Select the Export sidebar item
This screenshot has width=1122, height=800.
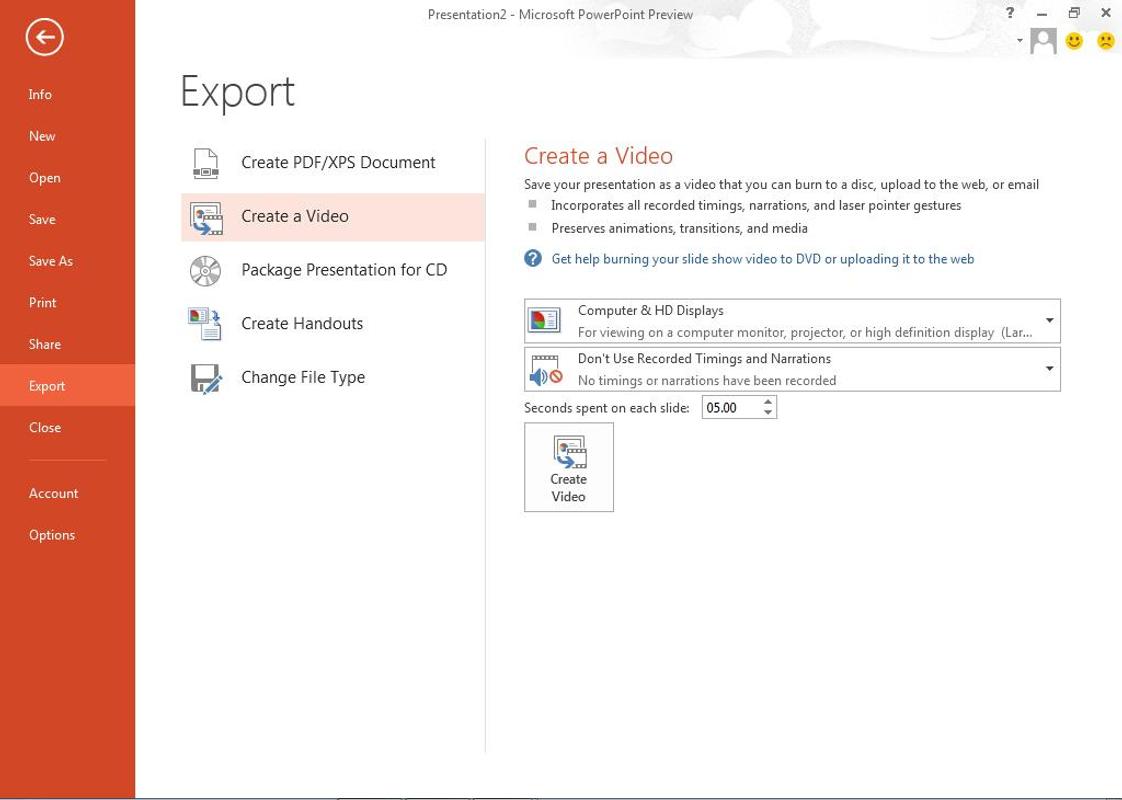pyautogui.click(x=67, y=385)
